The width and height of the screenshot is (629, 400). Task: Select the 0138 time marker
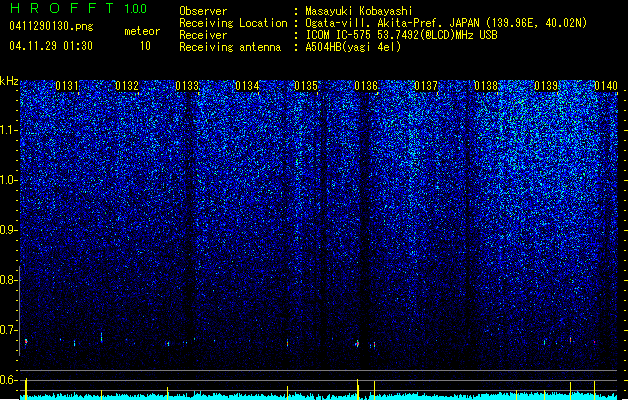(x=486, y=86)
